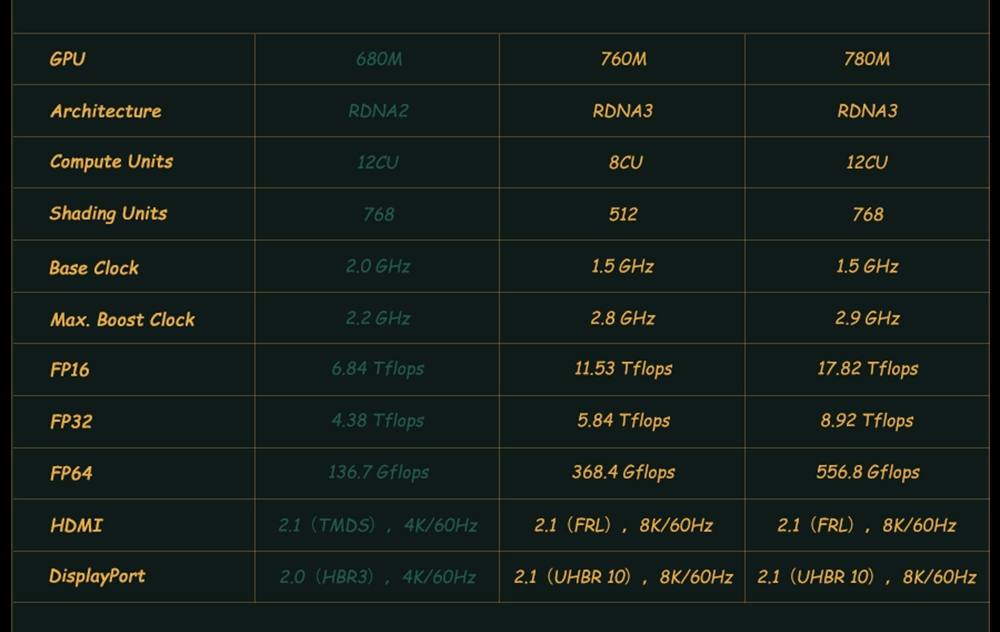This screenshot has width=1000, height=632.
Task: Click the Shading Units row label
Action: tap(108, 214)
